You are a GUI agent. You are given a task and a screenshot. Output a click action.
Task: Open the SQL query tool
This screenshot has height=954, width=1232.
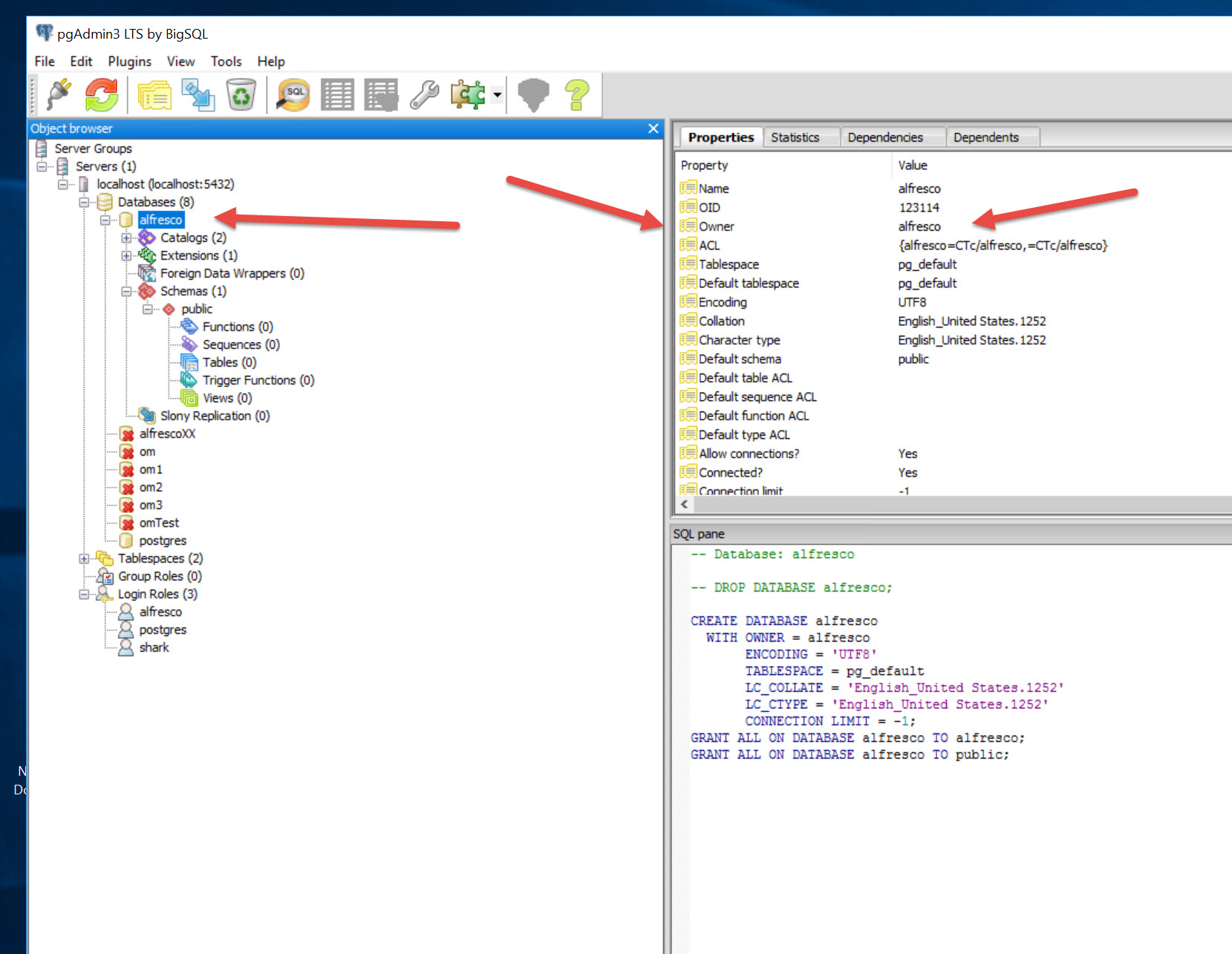click(x=293, y=95)
